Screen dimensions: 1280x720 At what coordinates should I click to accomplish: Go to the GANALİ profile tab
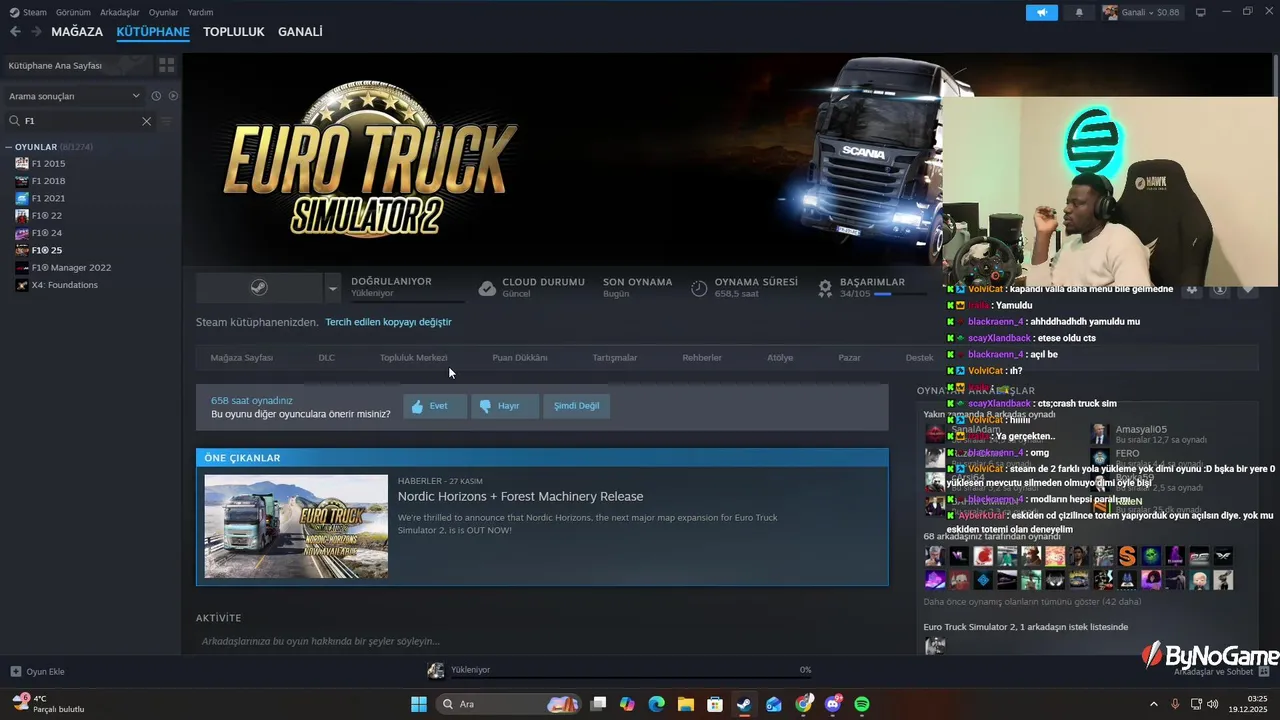pos(300,32)
